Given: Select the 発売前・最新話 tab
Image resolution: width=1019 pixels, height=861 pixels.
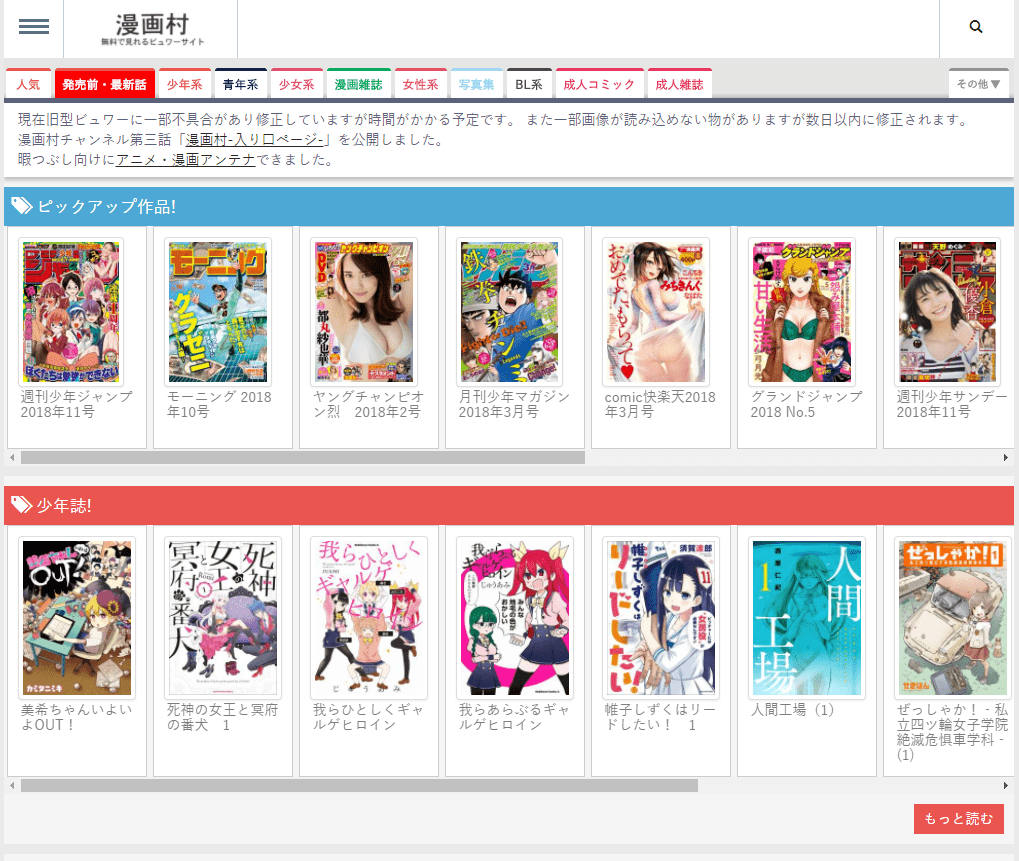Looking at the screenshot, I should click(x=105, y=84).
